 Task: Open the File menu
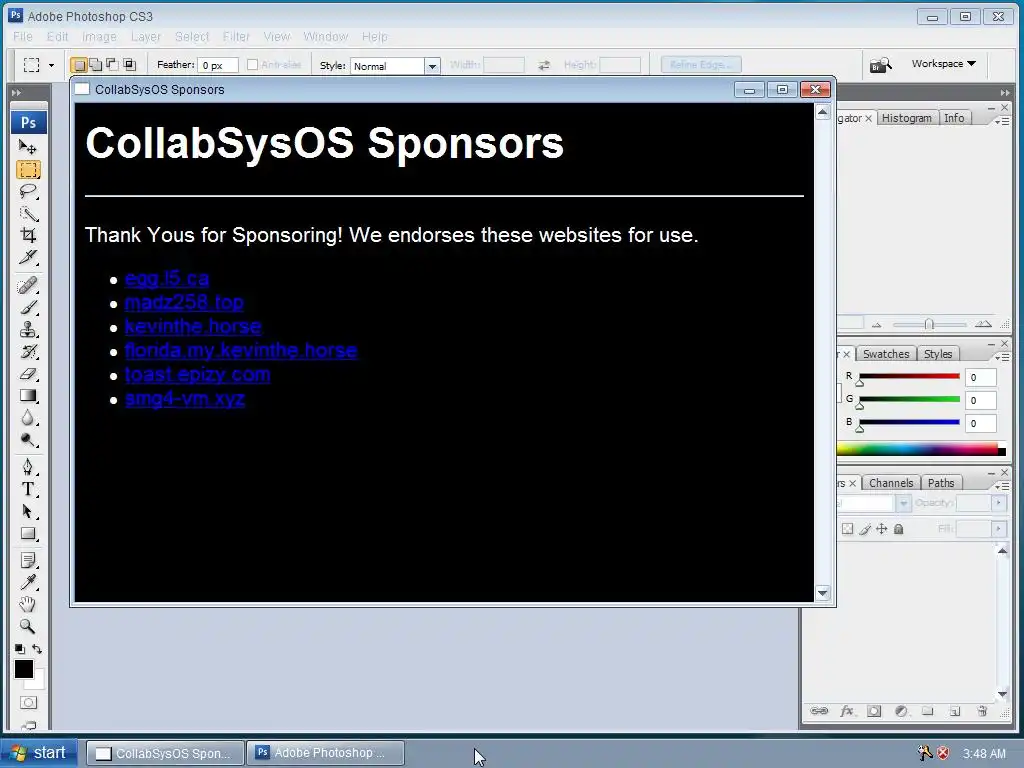click(x=23, y=37)
